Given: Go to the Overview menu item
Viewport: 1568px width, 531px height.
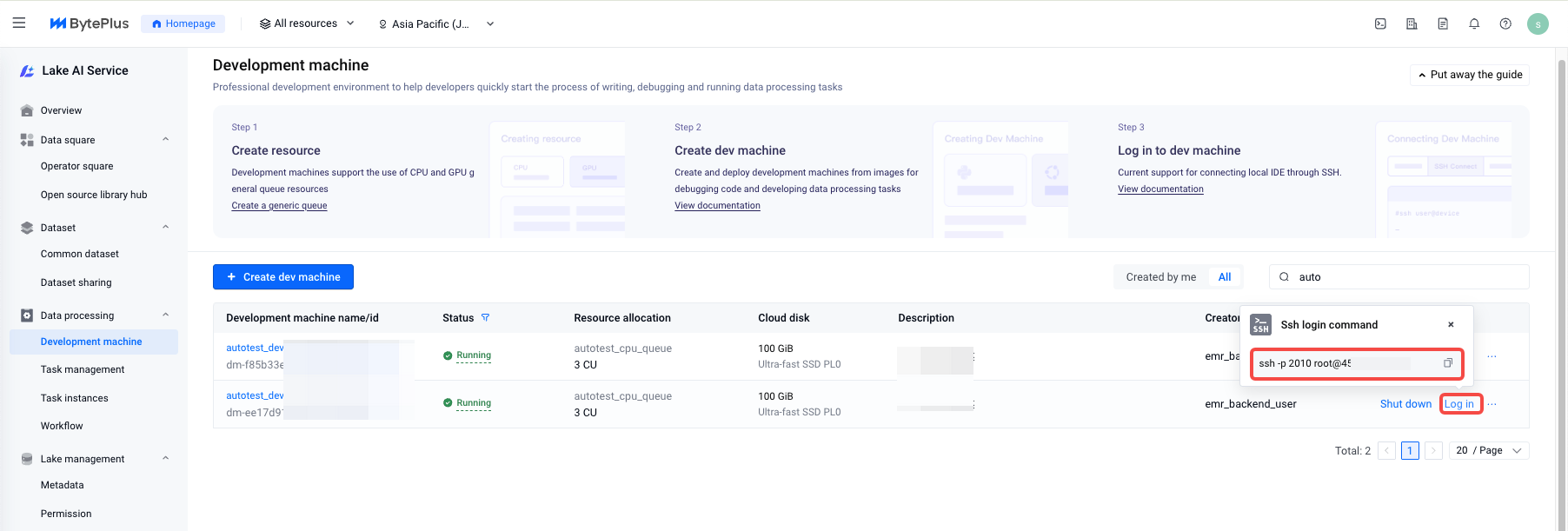Looking at the screenshot, I should [61, 110].
